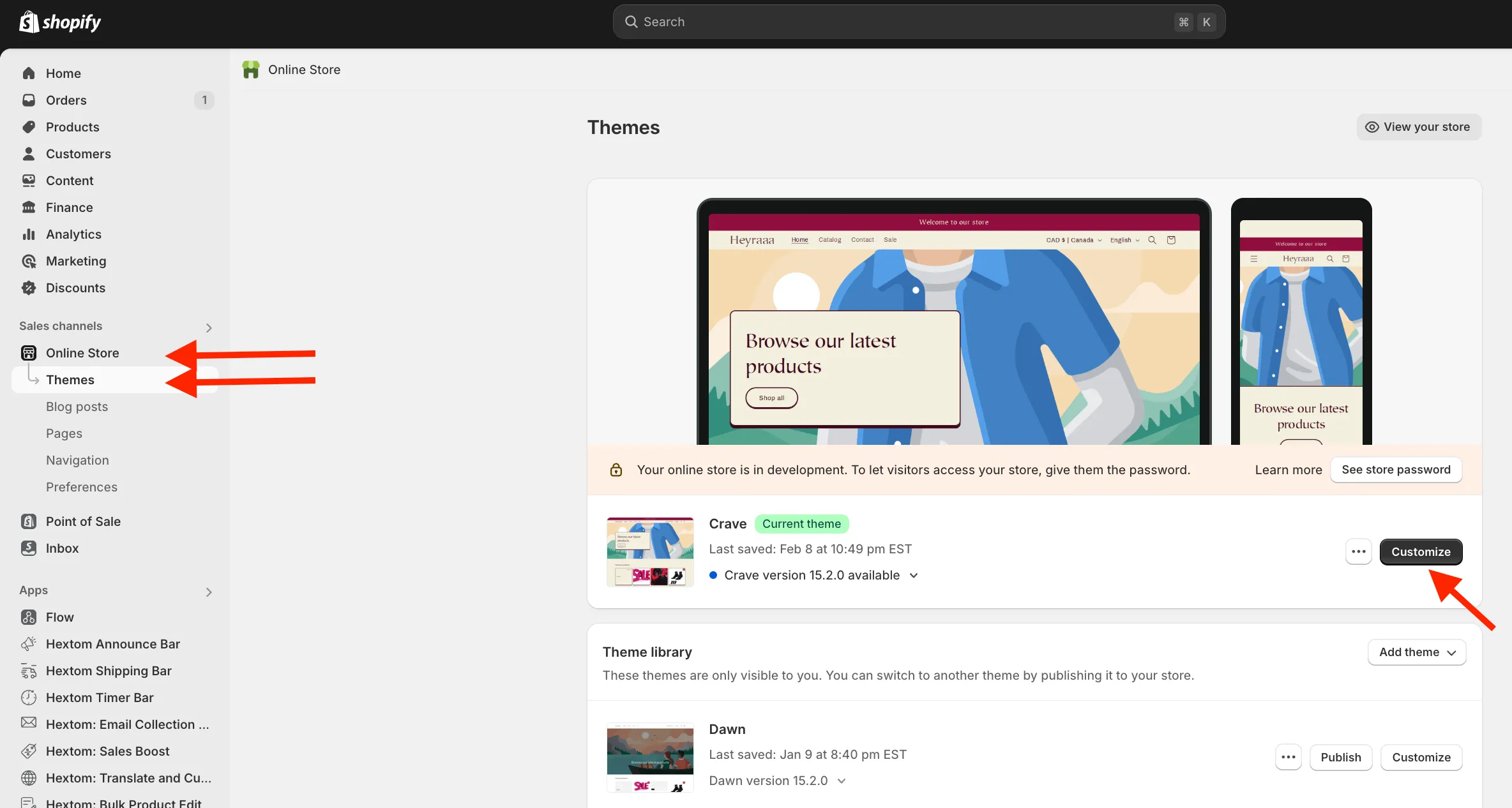Click the Crave theme thumbnail
The height and width of the screenshot is (808, 1512).
(x=650, y=552)
